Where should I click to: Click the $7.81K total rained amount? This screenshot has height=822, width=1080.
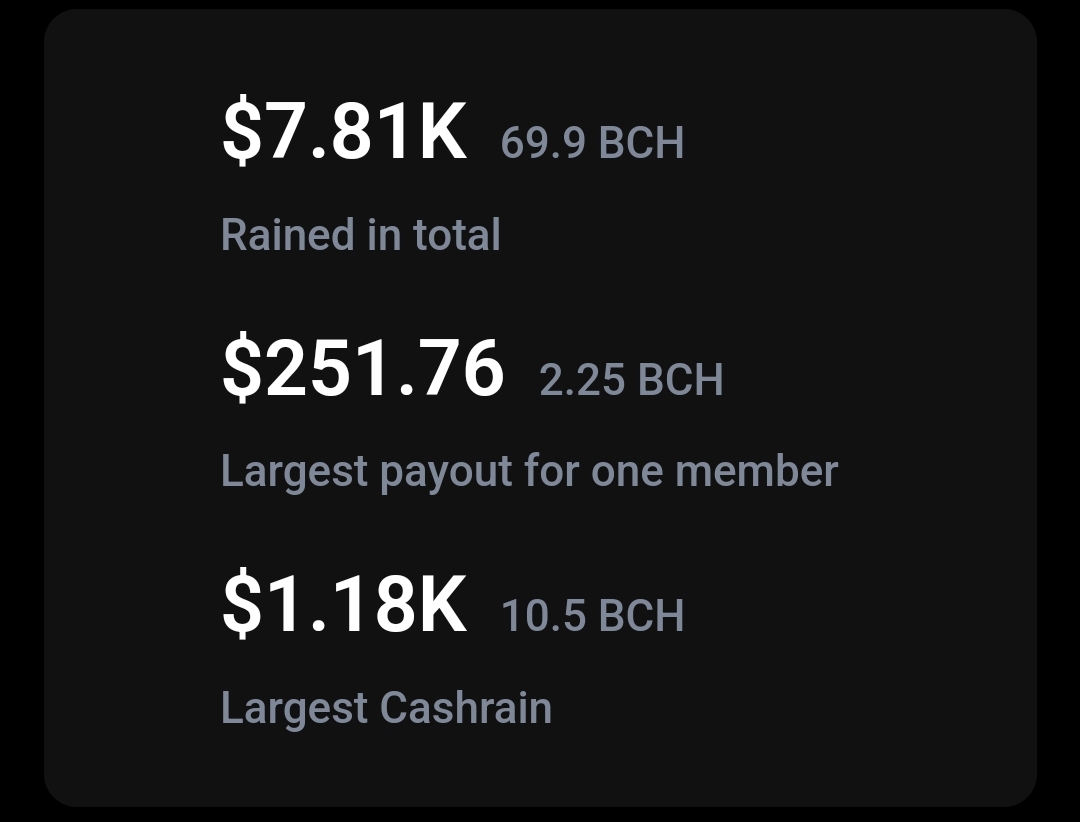coord(344,131)
